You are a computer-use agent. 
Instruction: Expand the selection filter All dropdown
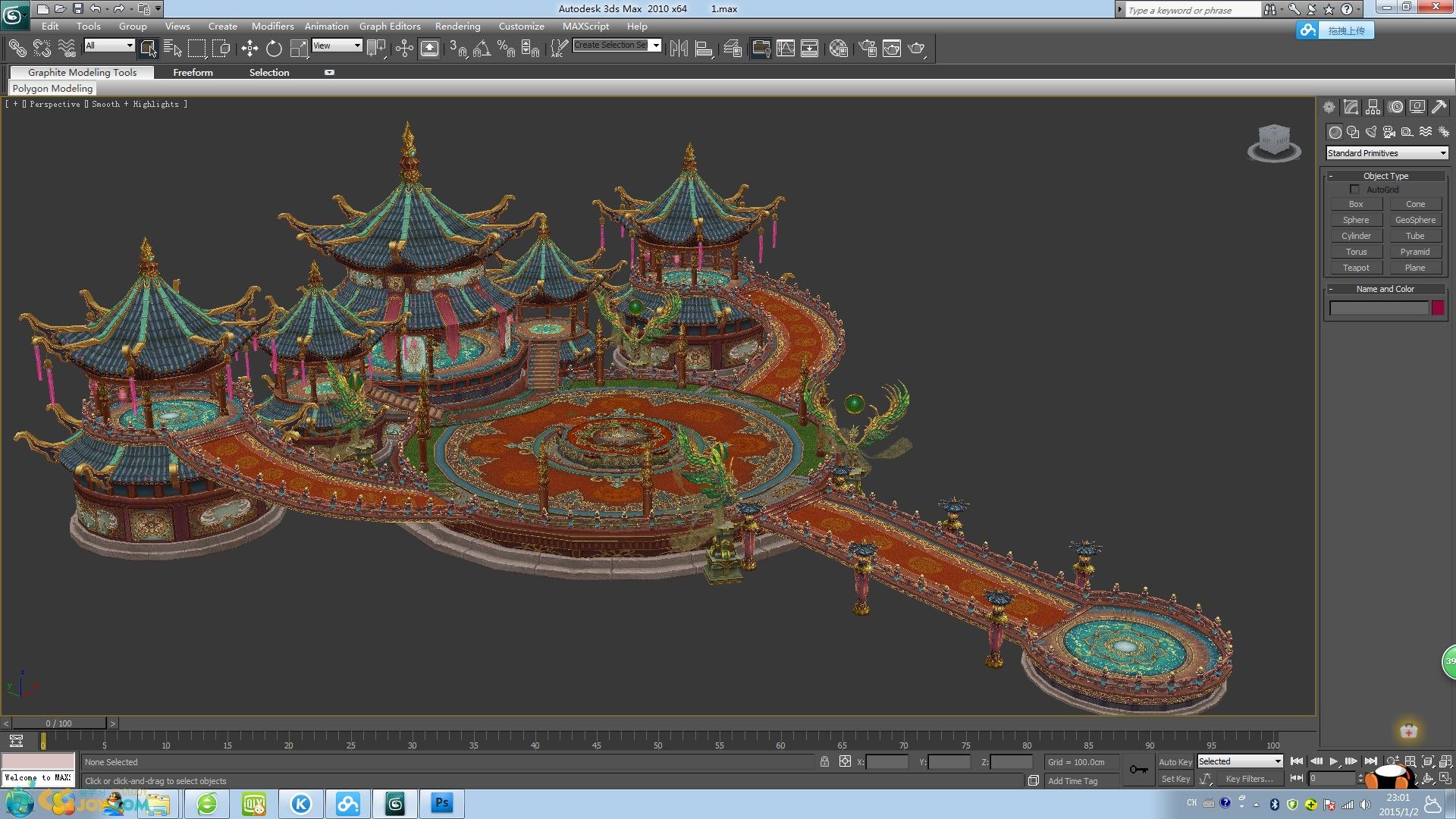pyautogui.click(x=109, y=45)
